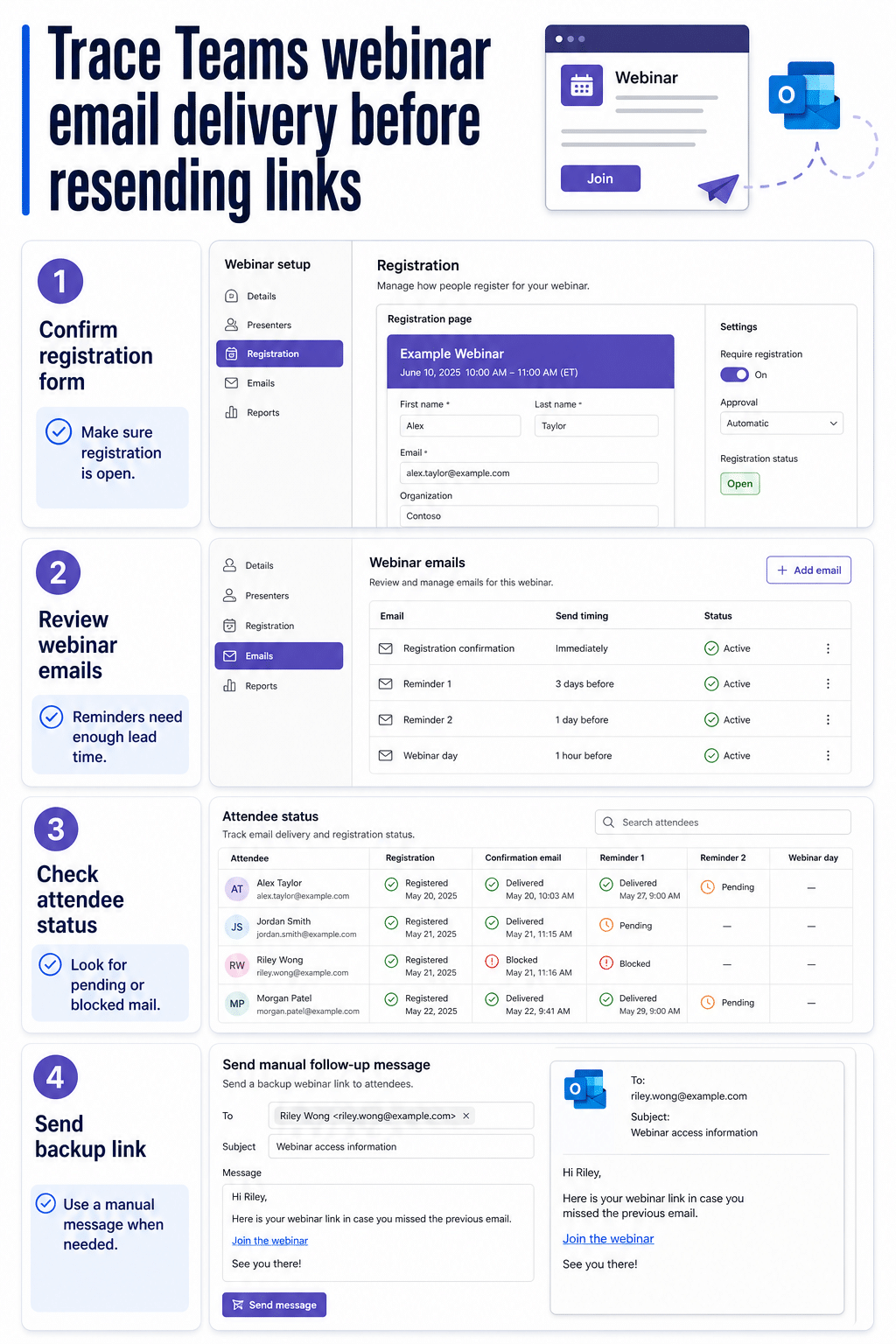Click Pending Reminder 2 clock icon for Alex Taylor
Image resolution: width=896 pixels, height=1344 pixels.
(x=708, y=887)
